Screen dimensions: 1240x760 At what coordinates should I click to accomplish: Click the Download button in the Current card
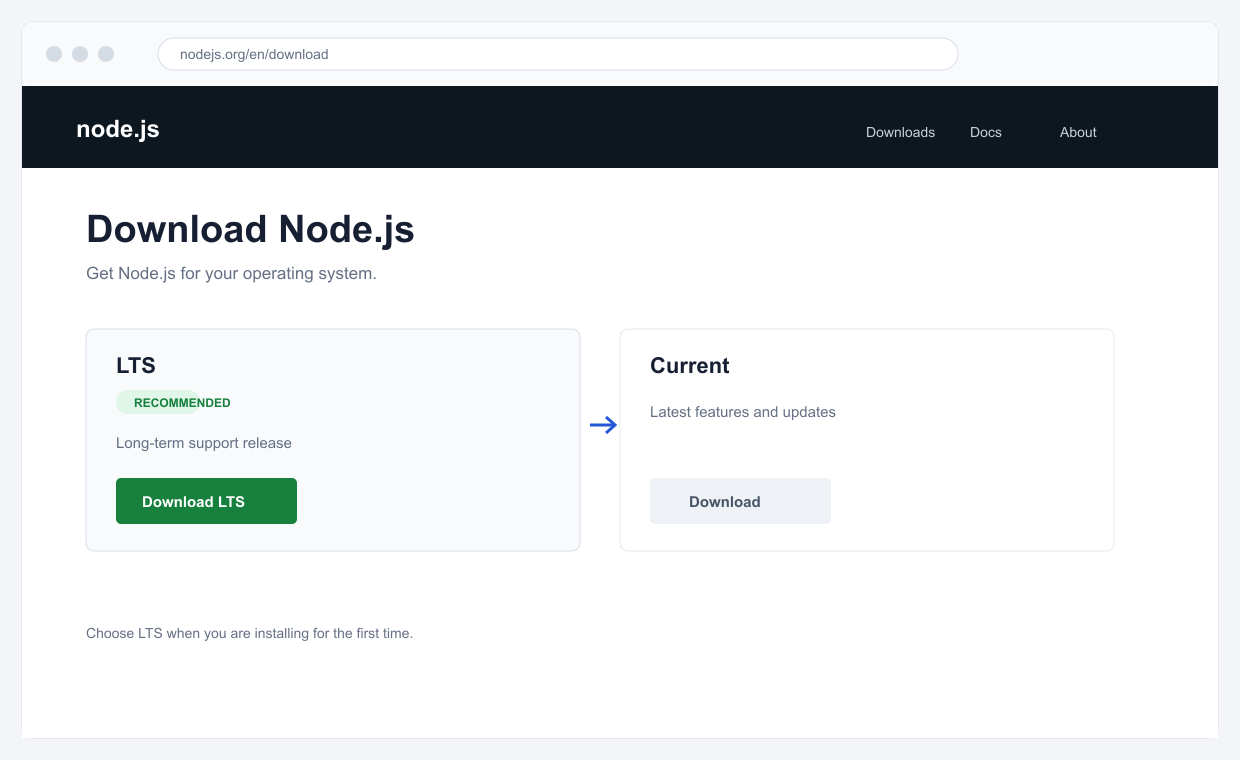pyautogui.click(x=740, y=501)
